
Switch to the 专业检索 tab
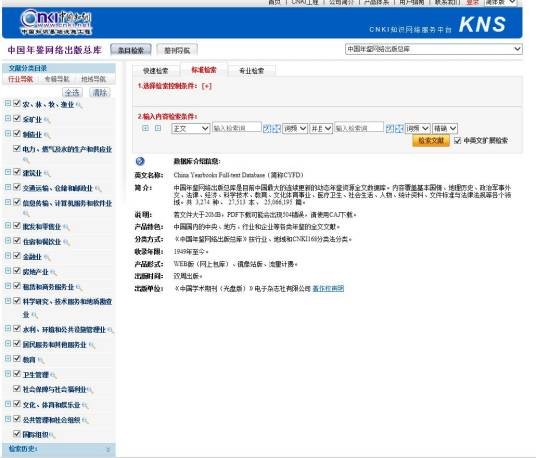(252, 71)
